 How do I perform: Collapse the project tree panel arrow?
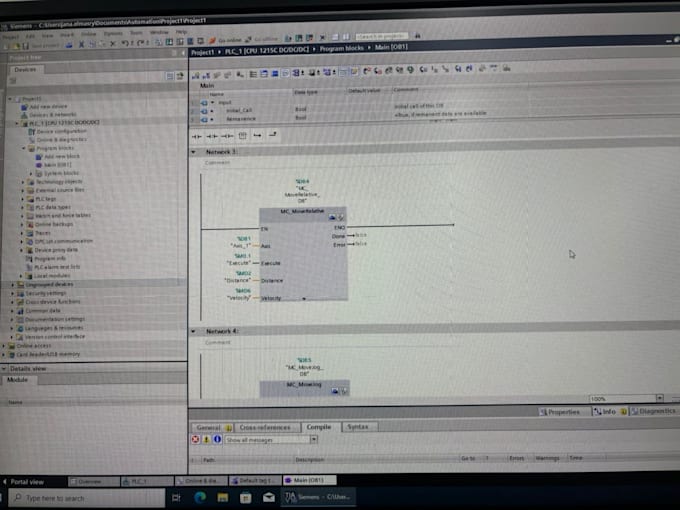183,53
